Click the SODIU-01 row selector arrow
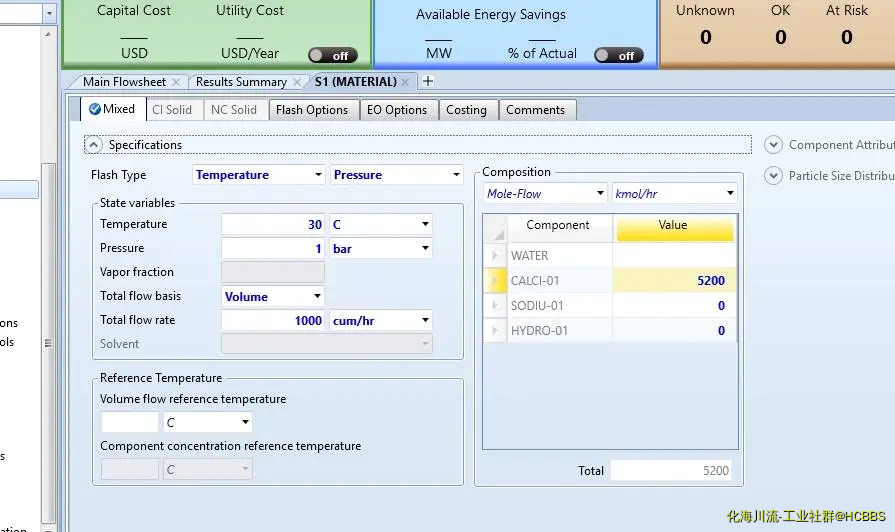Screen dimensions: 895x532 click(495, 306)
